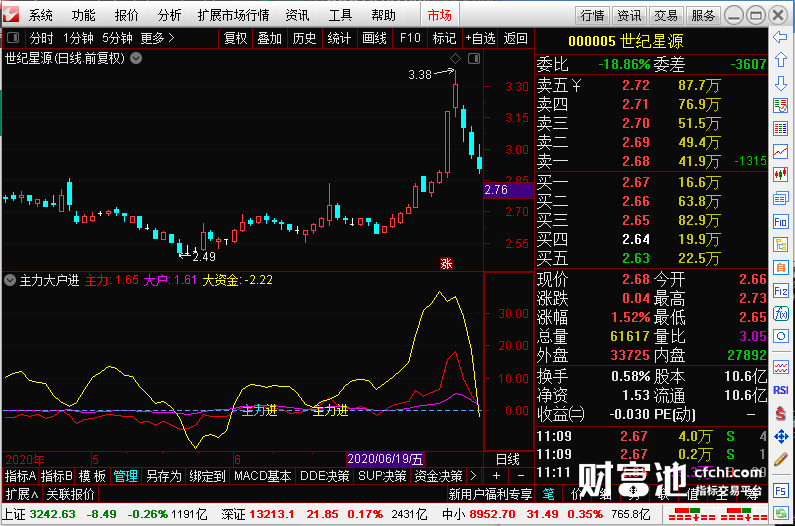This screenshot has width=795, height=526.
Task: Toggle the panel icon at chart top right
Action: [x=474, y=59]
